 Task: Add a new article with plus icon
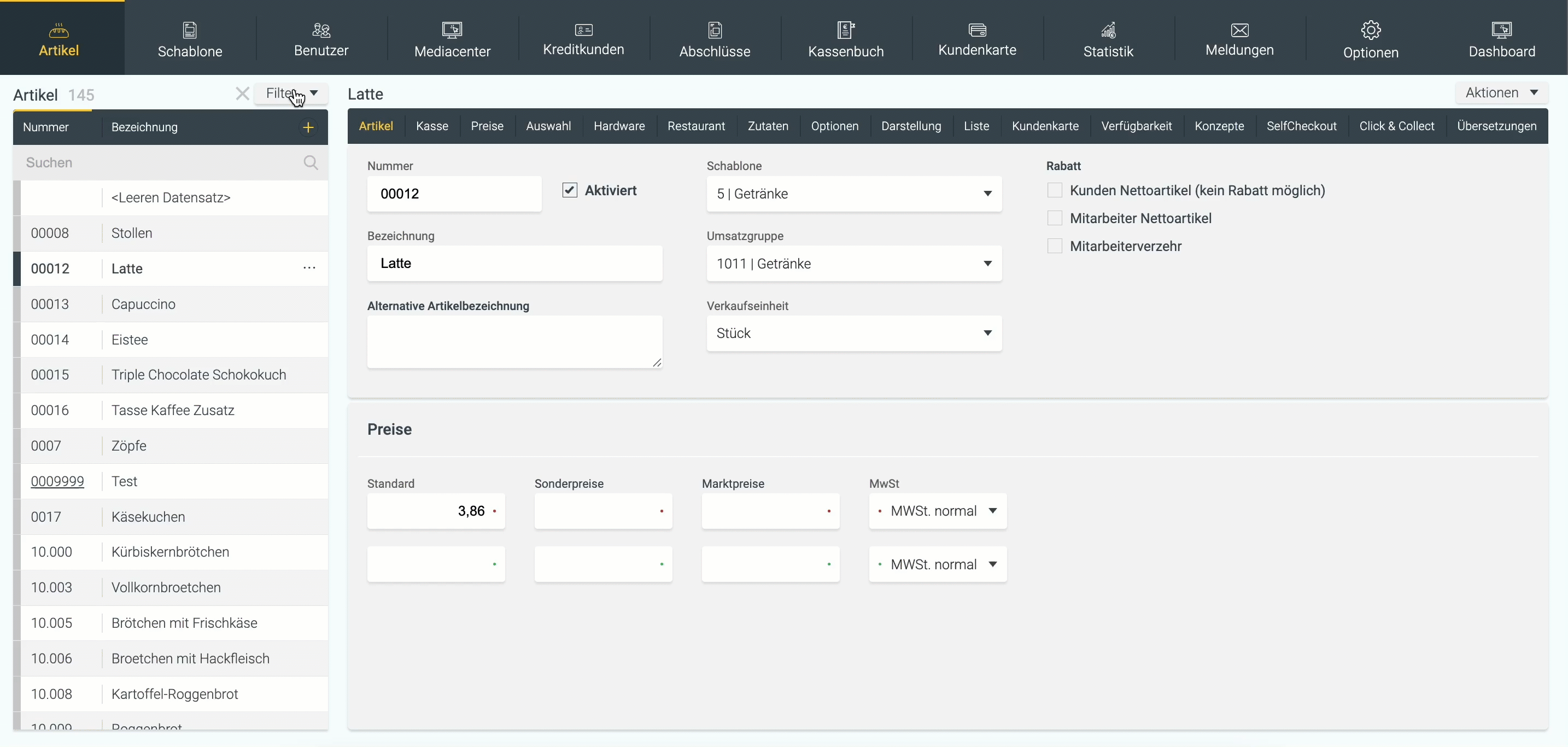pos(308,127)
